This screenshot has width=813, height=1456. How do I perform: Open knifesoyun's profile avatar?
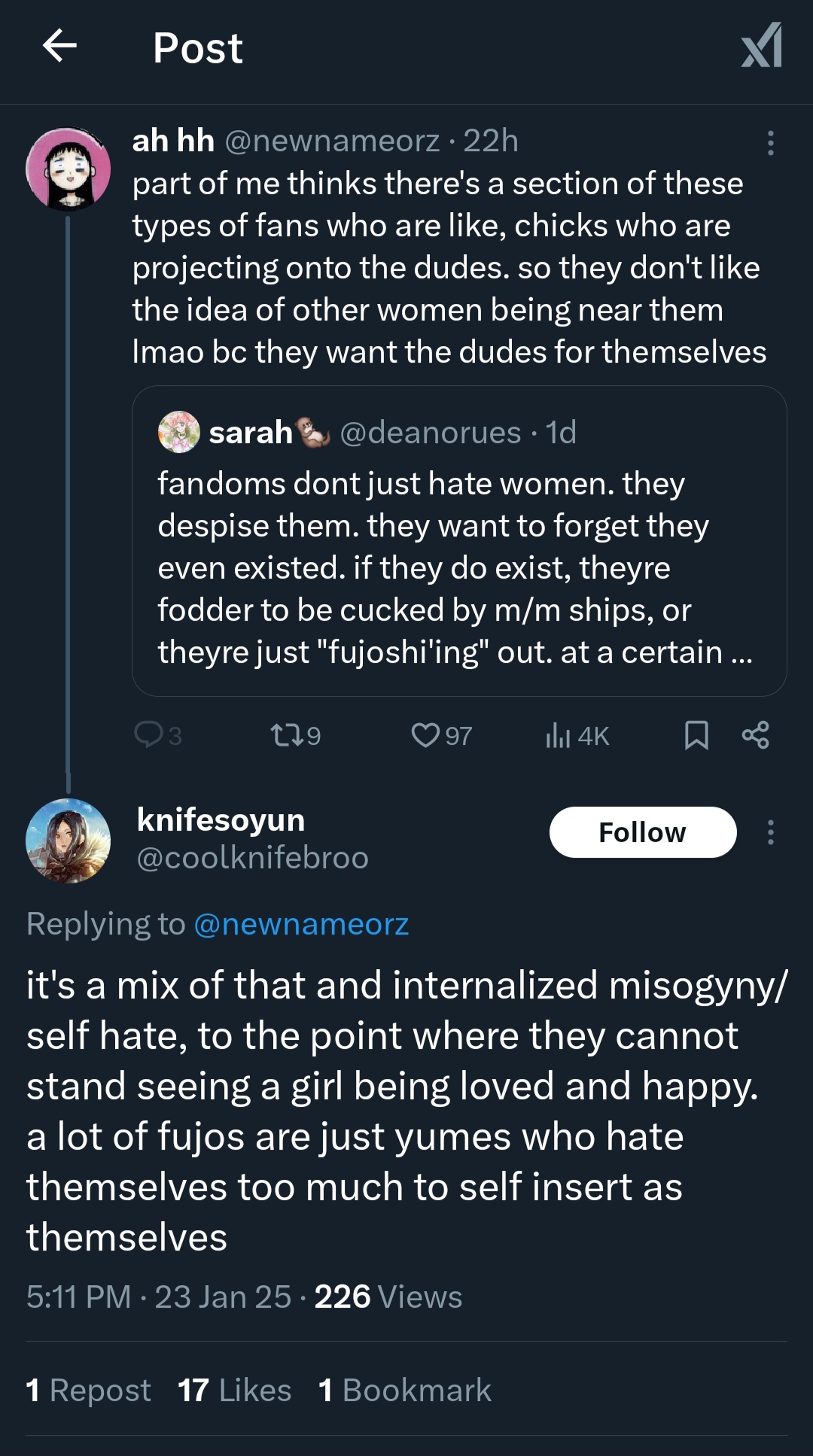68,840
